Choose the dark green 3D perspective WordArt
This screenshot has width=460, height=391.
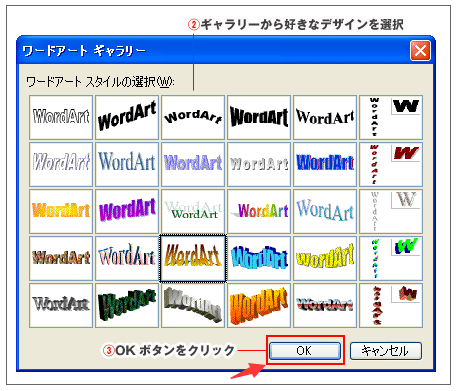127,305
